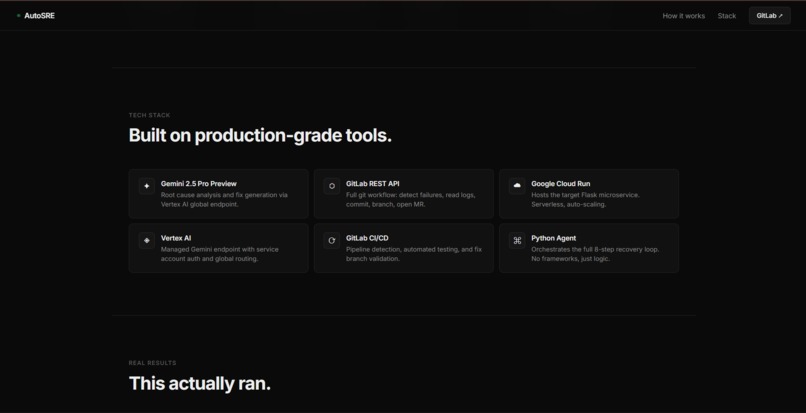The image size is (806, 413).
Task: Click the command icon beside Python Agent
Action: (517, 240)
